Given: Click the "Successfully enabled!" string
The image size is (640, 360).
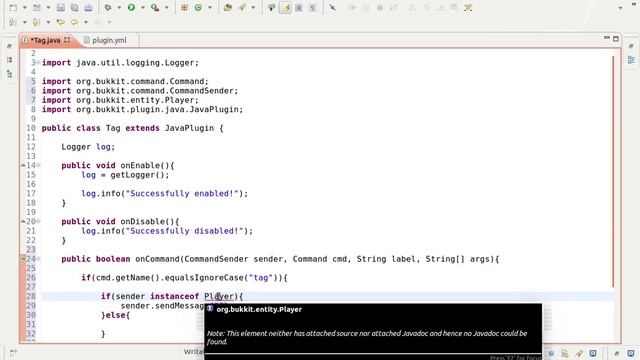Looking at the screenshot, I should pos(182,193).
